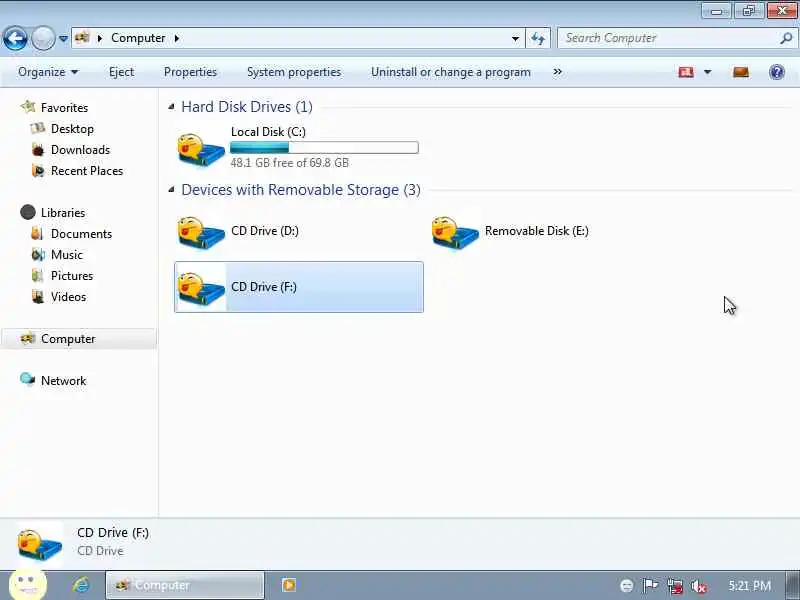Open the media player taskbar icon
800x600 pixels.
point(289,585)
